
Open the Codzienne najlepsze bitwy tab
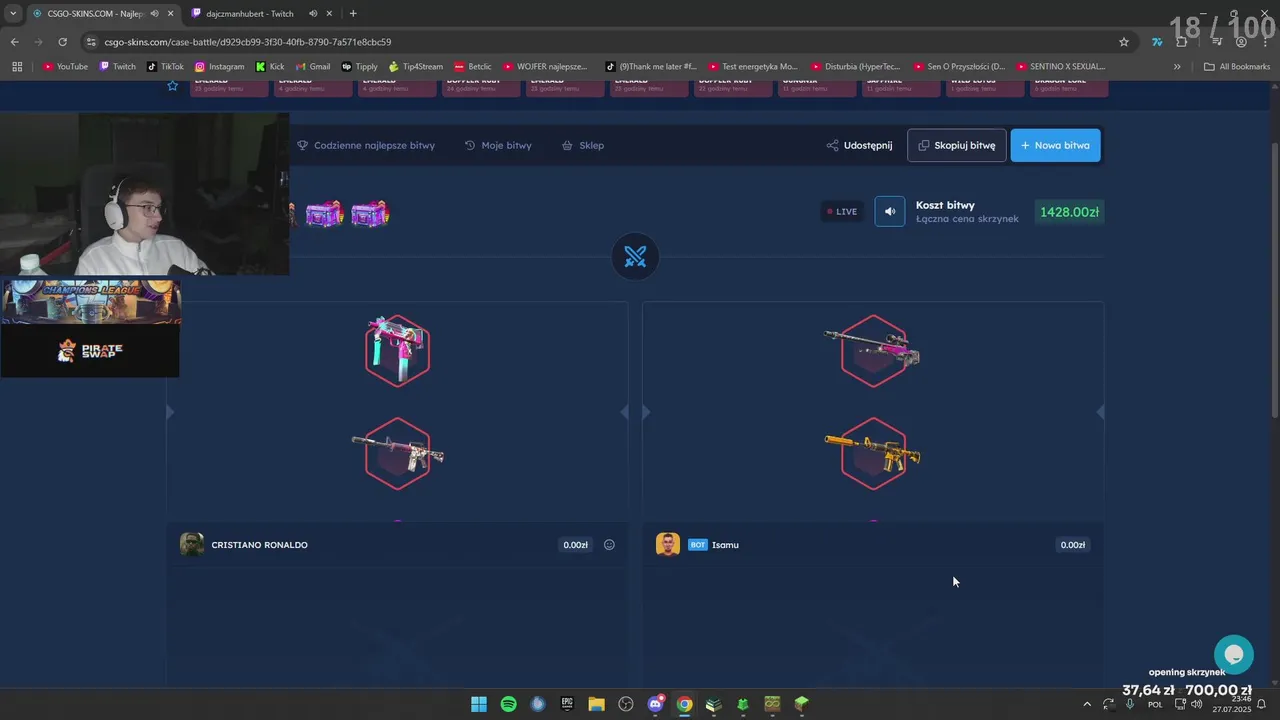click(366, 145)
